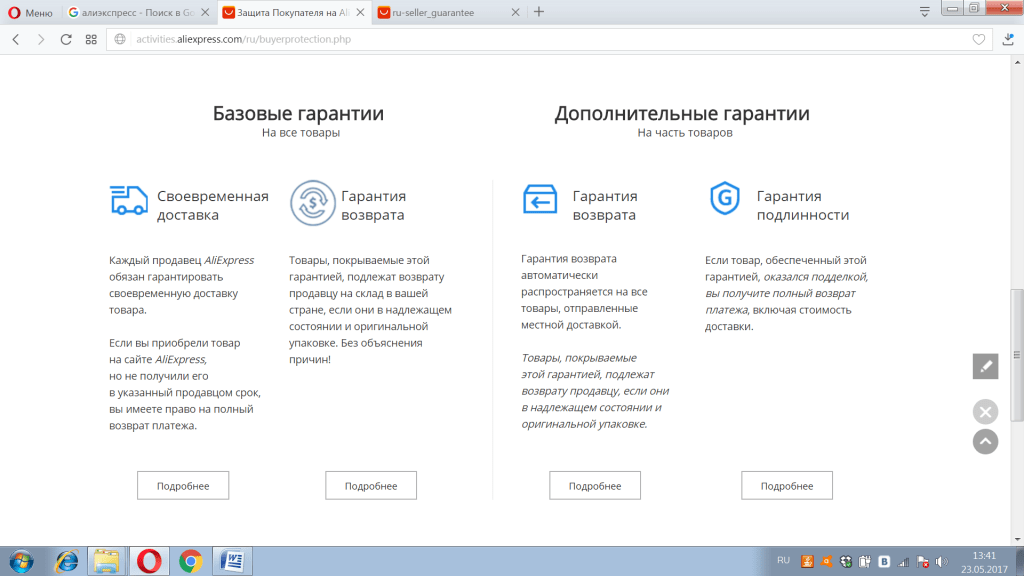Click the dollar refund circle icon

click(x=313, y=203)
